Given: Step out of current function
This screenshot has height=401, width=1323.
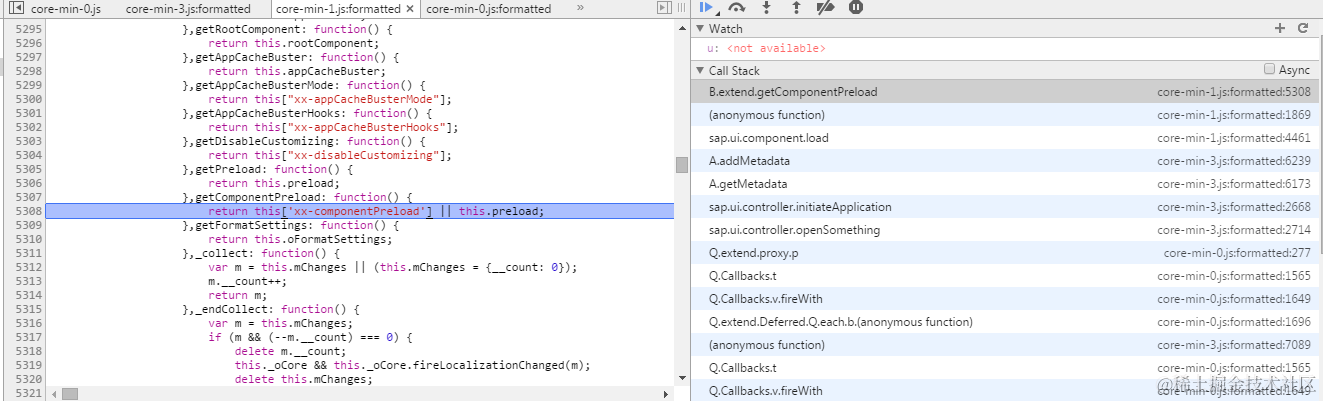Looking at the screenshot, I should click(796, 8).
